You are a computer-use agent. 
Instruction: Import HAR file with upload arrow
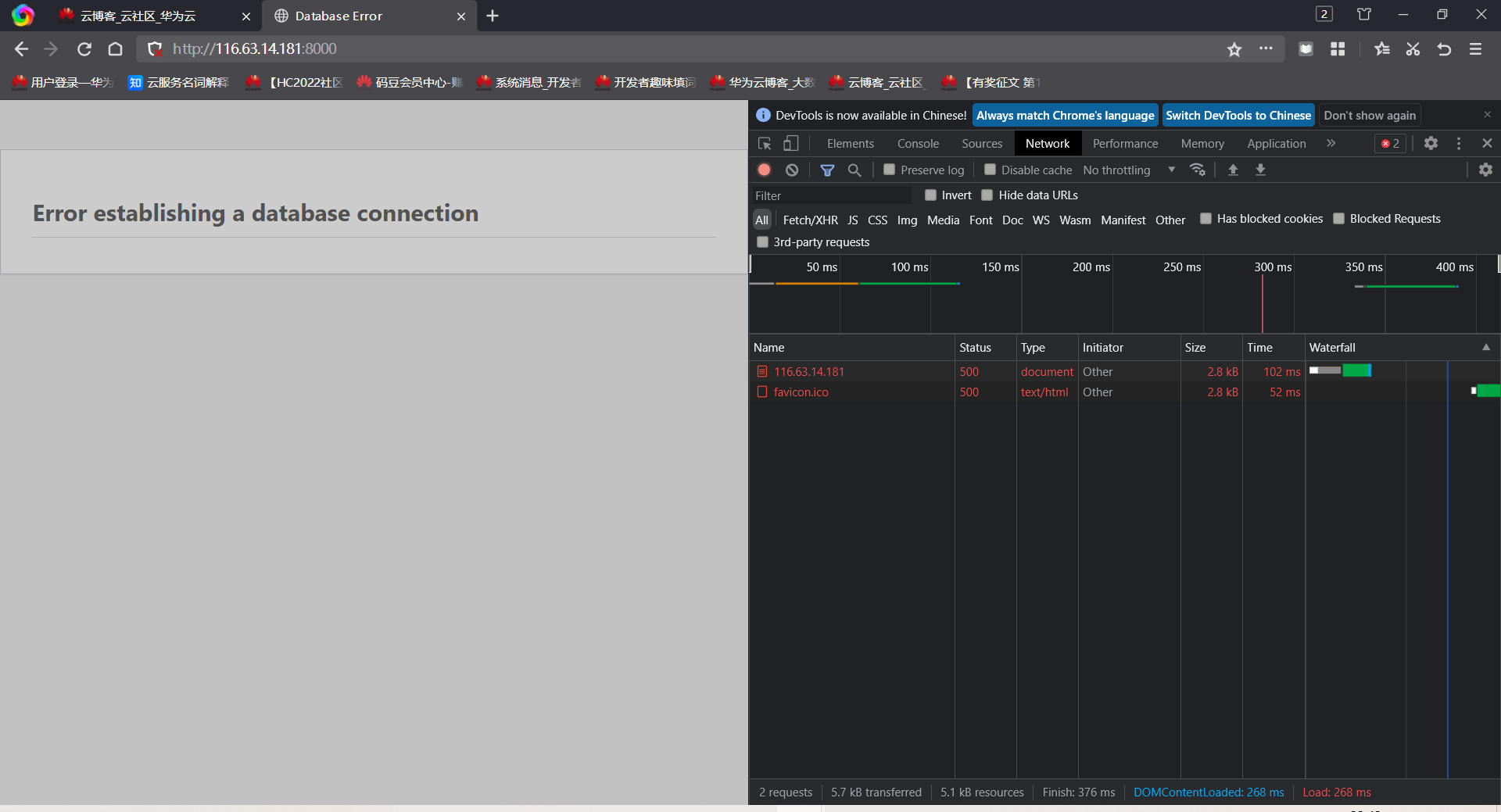tap(1233, 170)
